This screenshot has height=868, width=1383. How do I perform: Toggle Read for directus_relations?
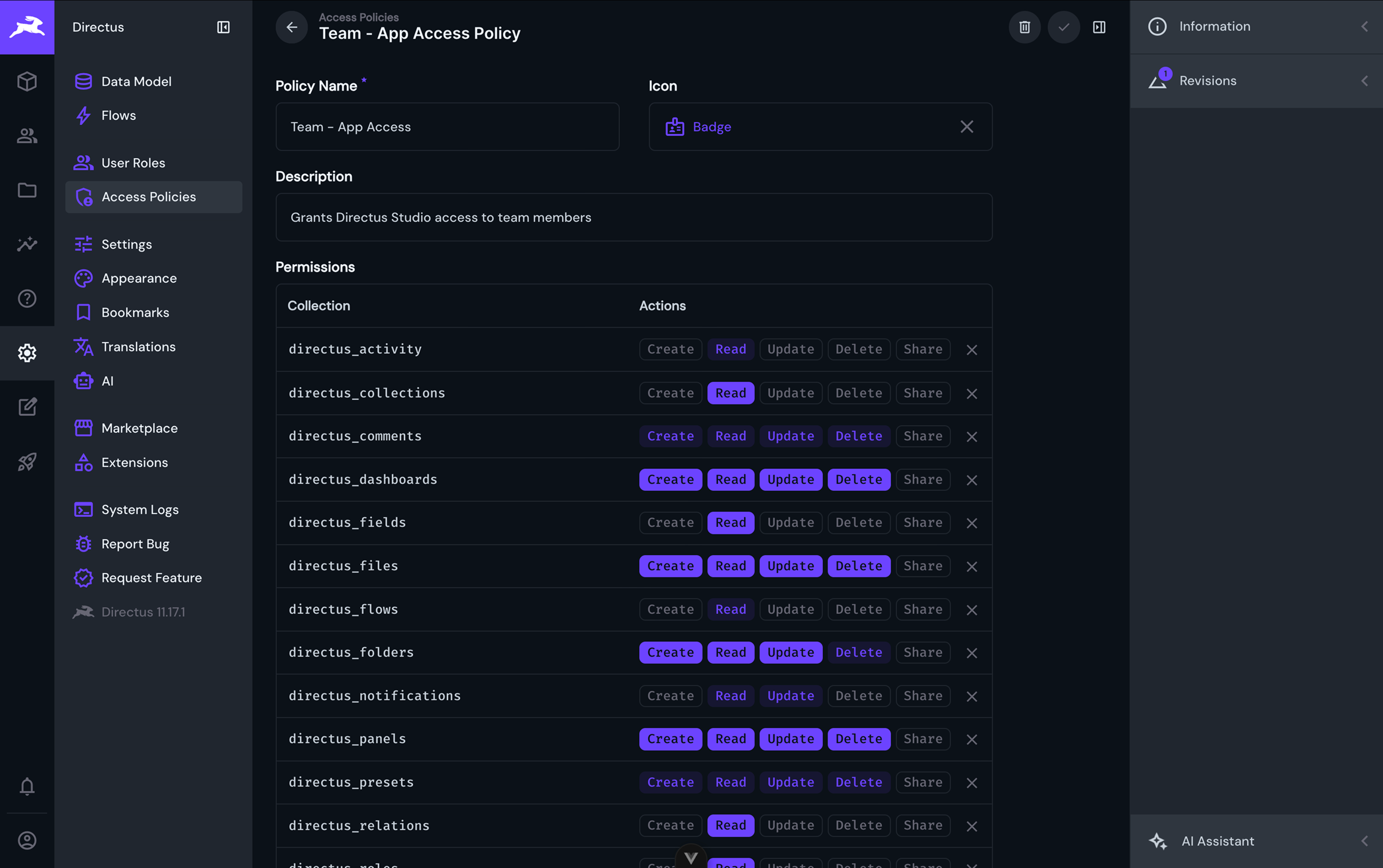[x=730, y=825]
